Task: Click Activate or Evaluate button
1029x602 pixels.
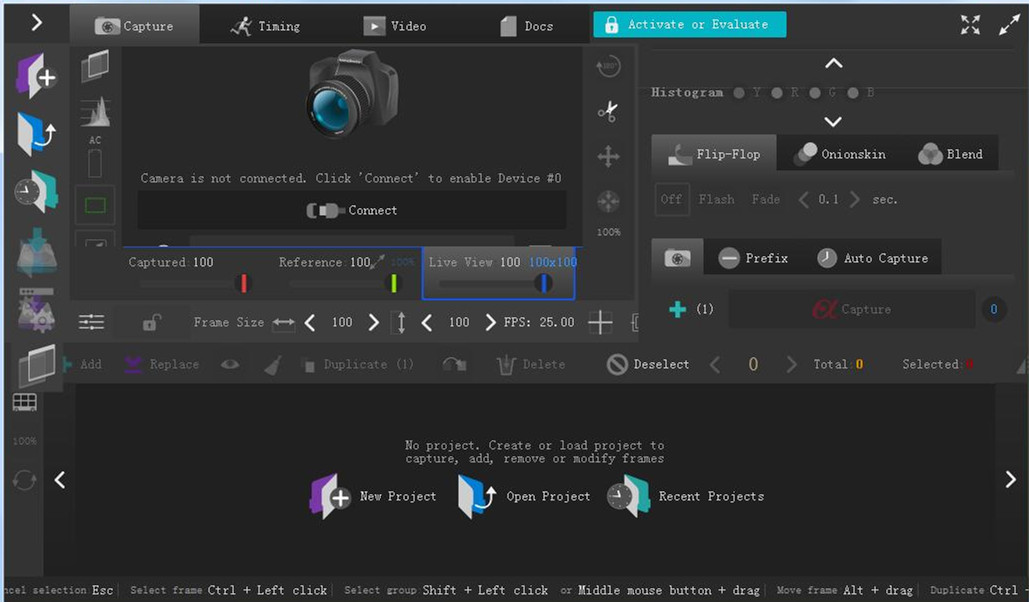Action: point(689,25)
